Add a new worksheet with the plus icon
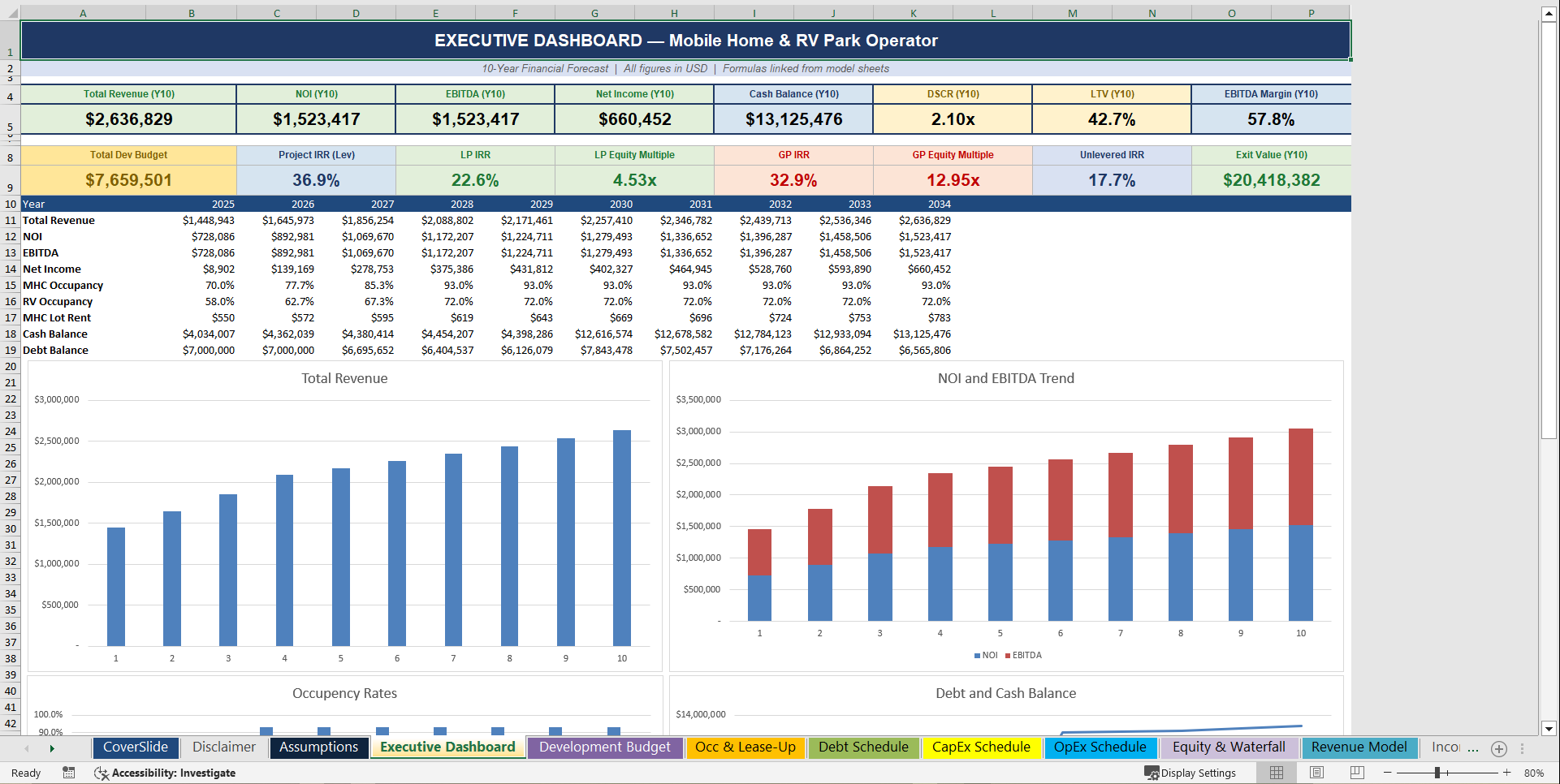This screenshot has width=1560, height=784. point(1498,747)
